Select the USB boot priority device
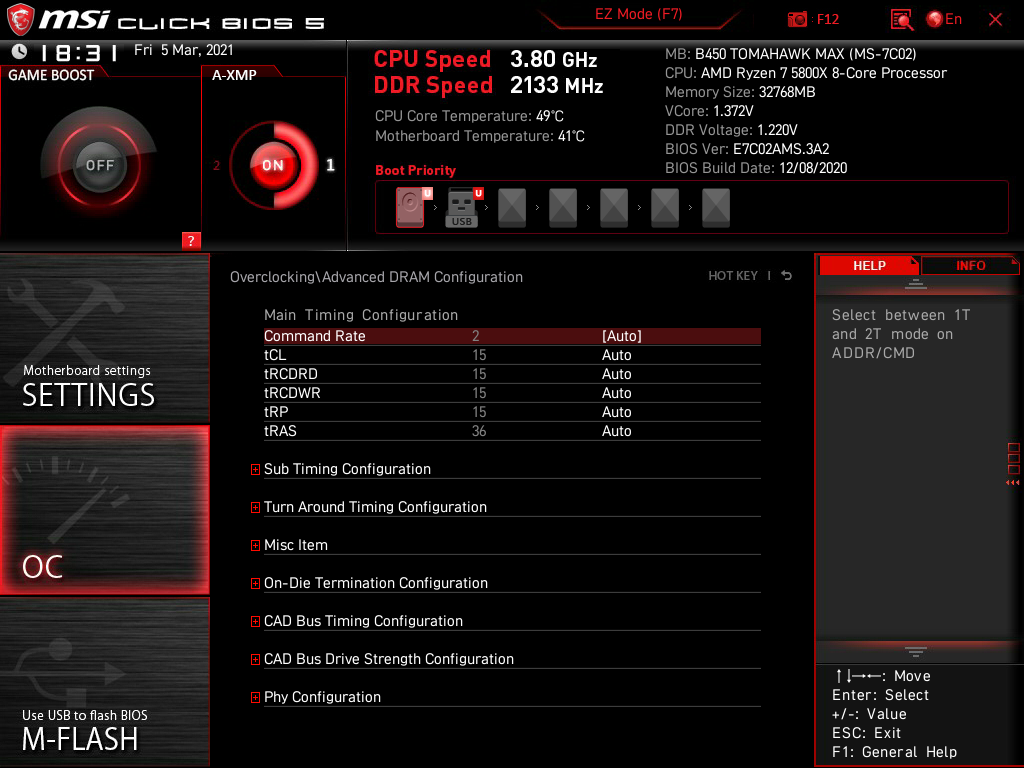This screenshot has width=1024, height=768. 462,207
